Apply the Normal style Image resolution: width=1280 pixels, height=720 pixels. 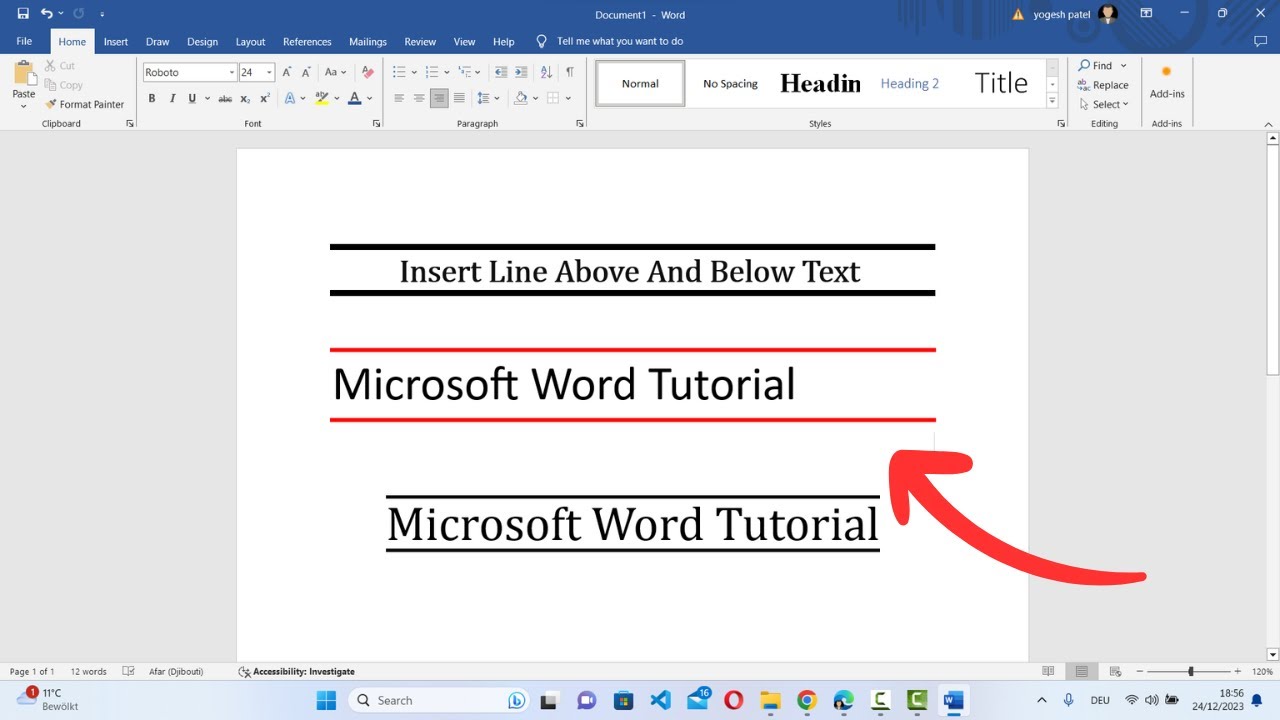640,84
